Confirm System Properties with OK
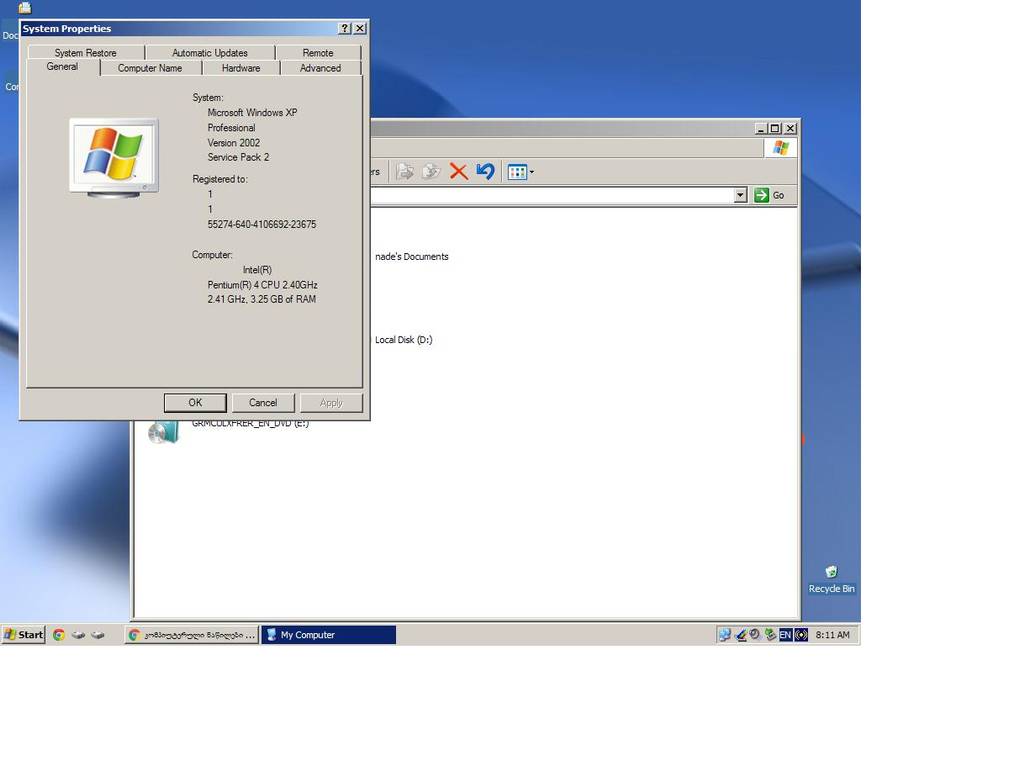Screen dimensions: 1024x779 pos(195,403)
